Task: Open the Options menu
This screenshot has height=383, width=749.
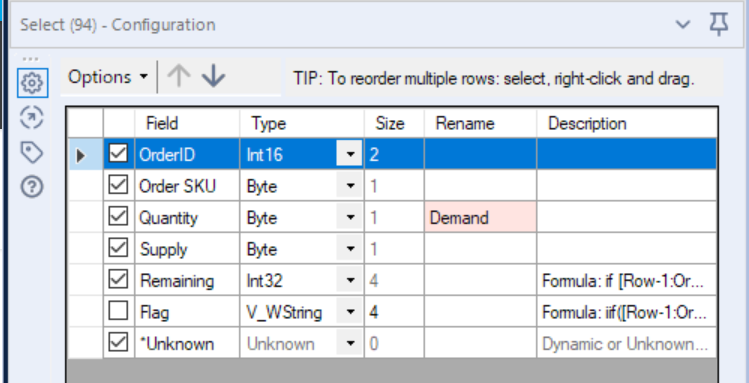Action: click(108, 77)
